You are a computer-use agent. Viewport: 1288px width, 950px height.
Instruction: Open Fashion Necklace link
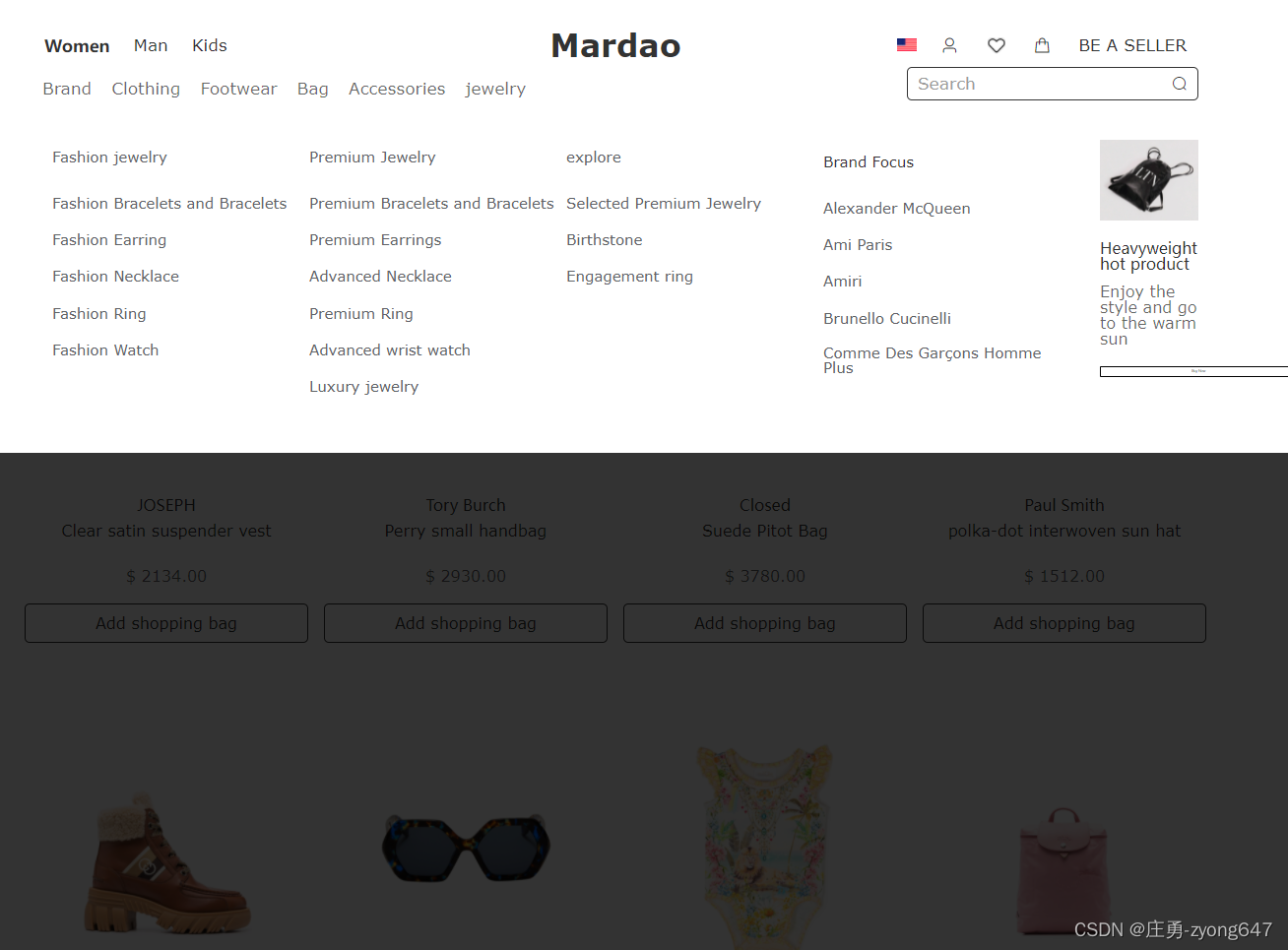pyautogui.click(x=115, y=277)
